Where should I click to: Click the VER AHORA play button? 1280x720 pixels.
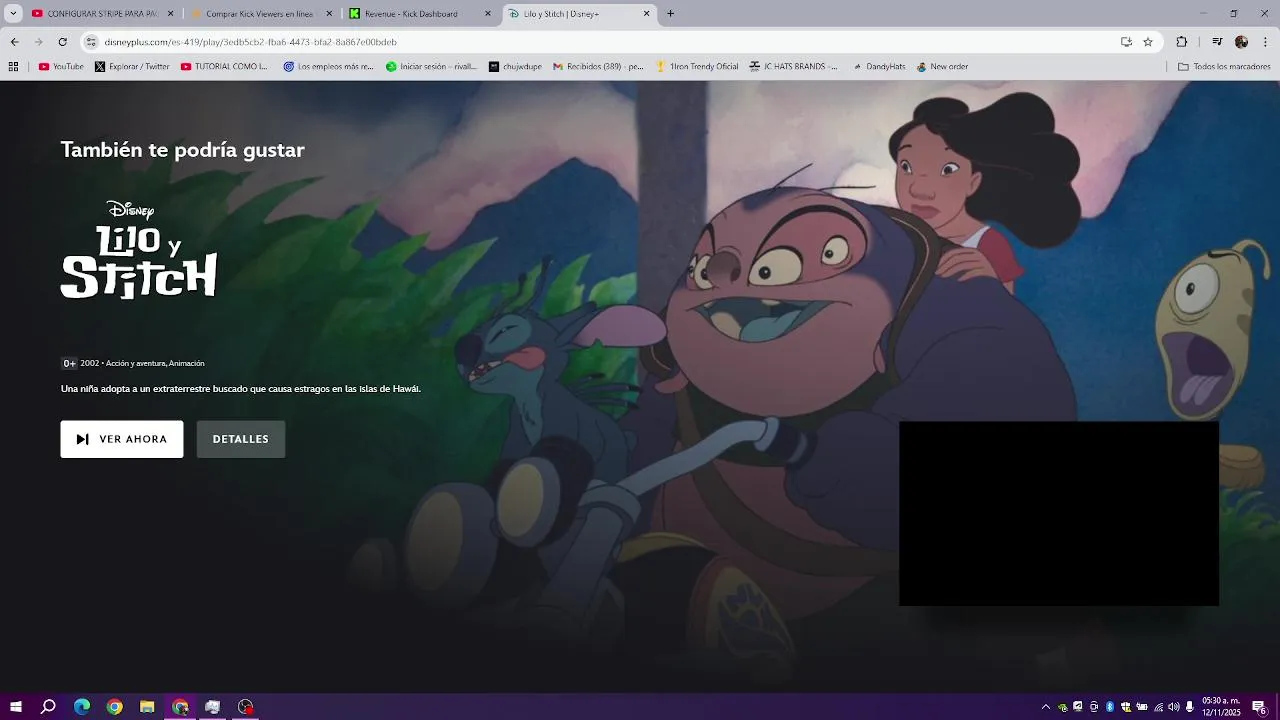click(x=122, y=439)
